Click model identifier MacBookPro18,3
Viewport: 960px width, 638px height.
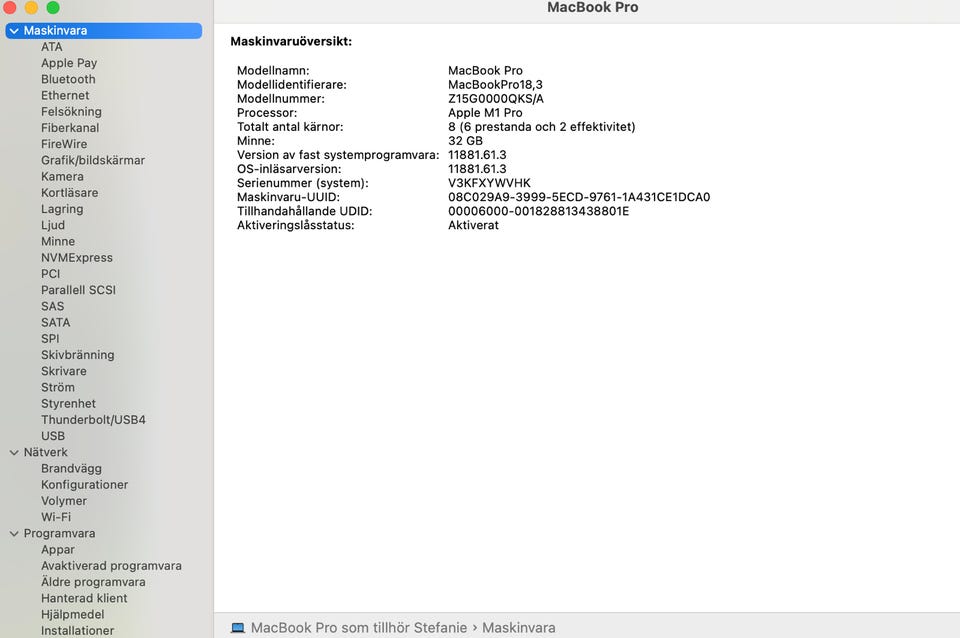[495, 84]
